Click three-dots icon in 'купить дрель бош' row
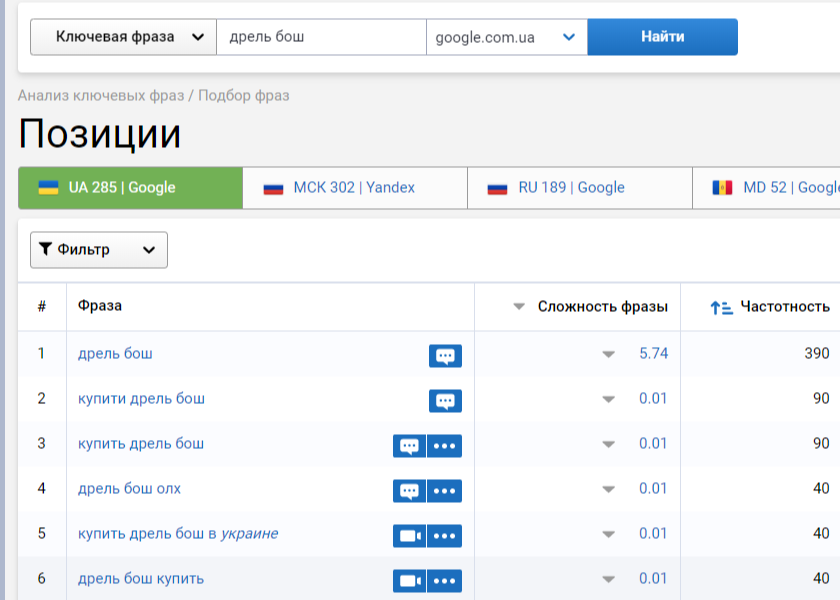Image resolution: width=840 pixels, height=600 pixels. tap(445, 446)
